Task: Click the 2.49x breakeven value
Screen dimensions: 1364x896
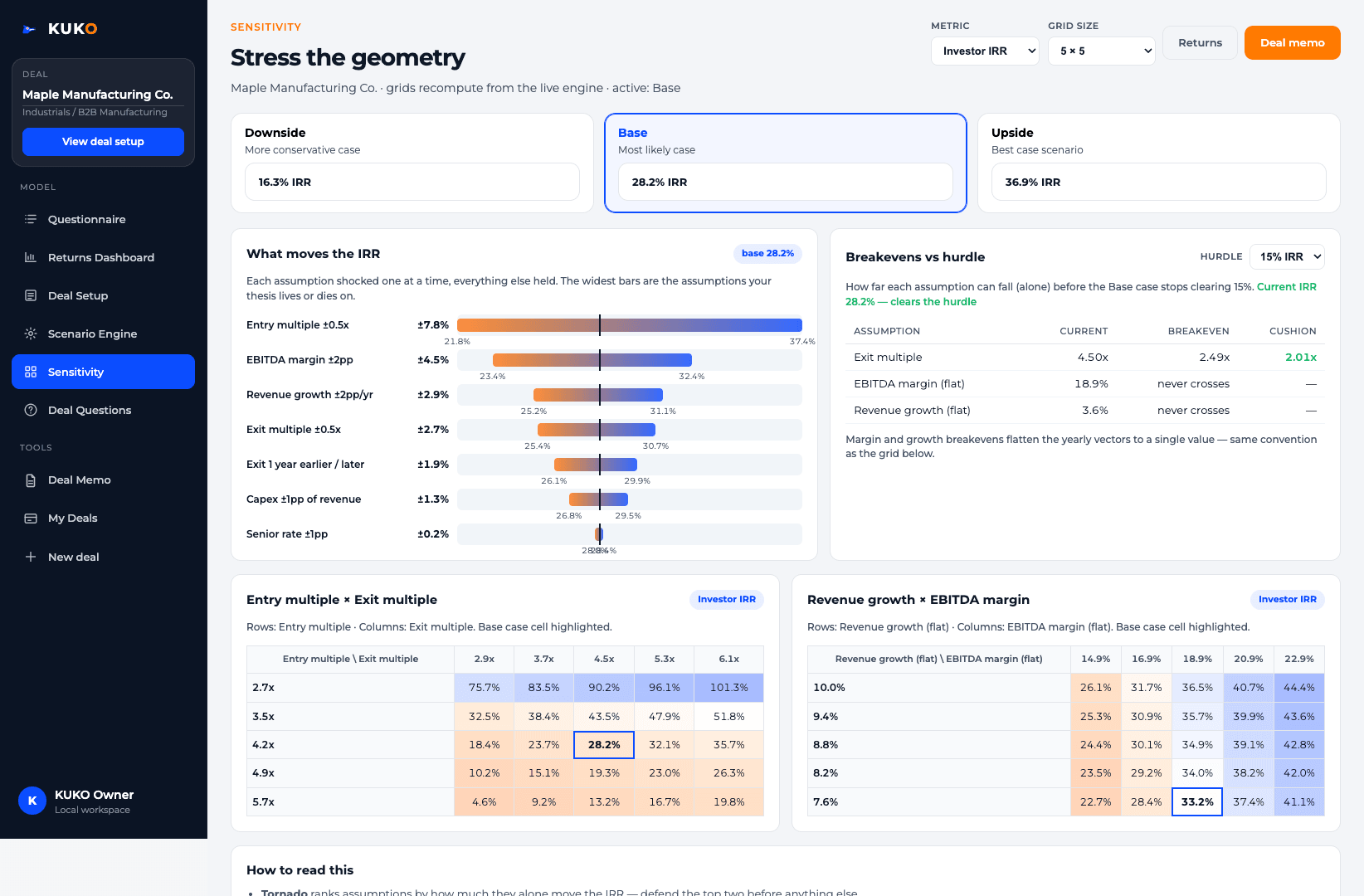Action: tap(1214, 358)
